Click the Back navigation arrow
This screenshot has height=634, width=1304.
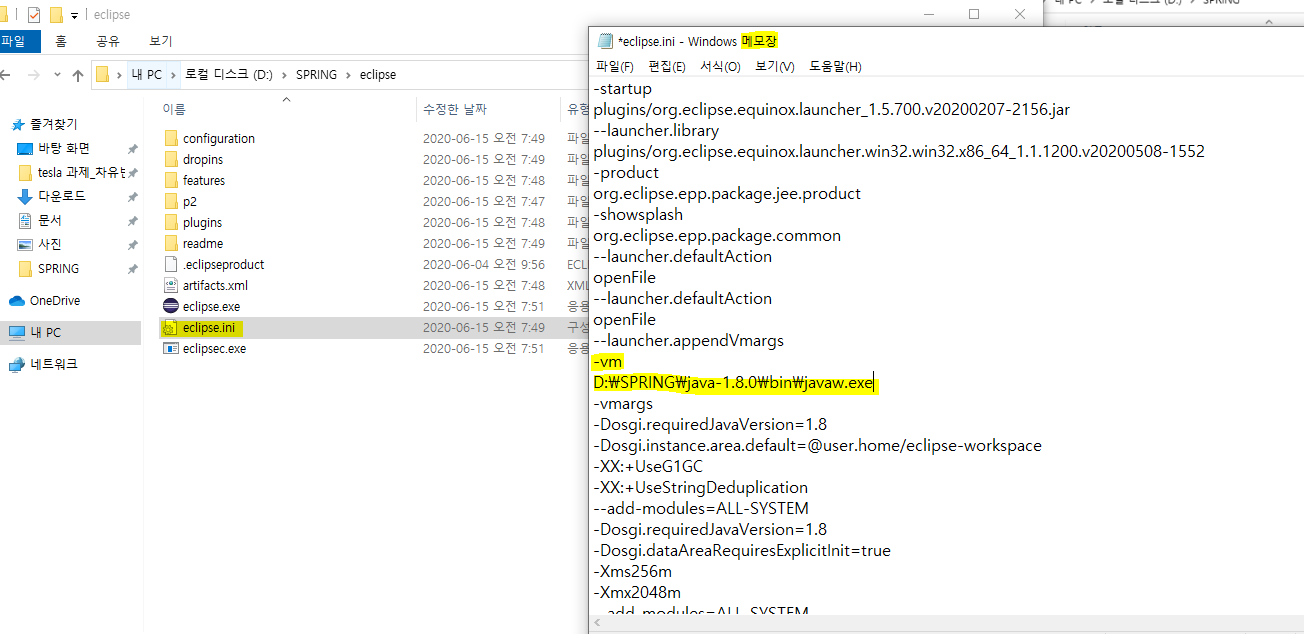(6, 75)
